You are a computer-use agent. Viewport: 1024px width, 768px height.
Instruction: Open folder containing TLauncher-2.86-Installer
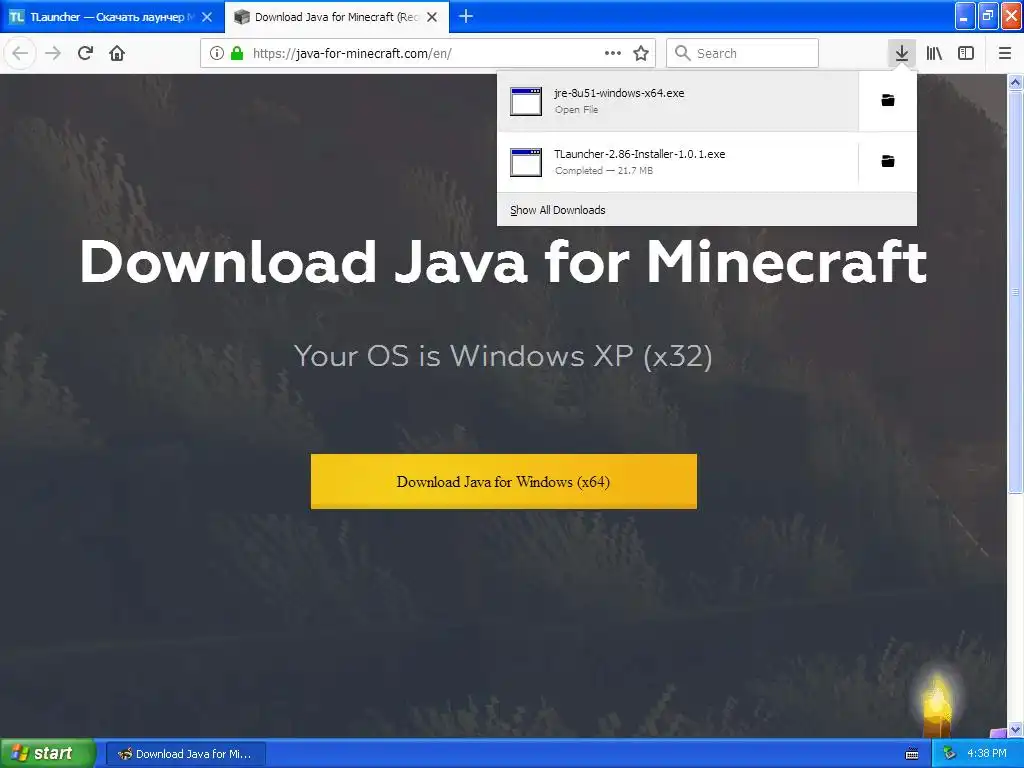pos(888,161)
